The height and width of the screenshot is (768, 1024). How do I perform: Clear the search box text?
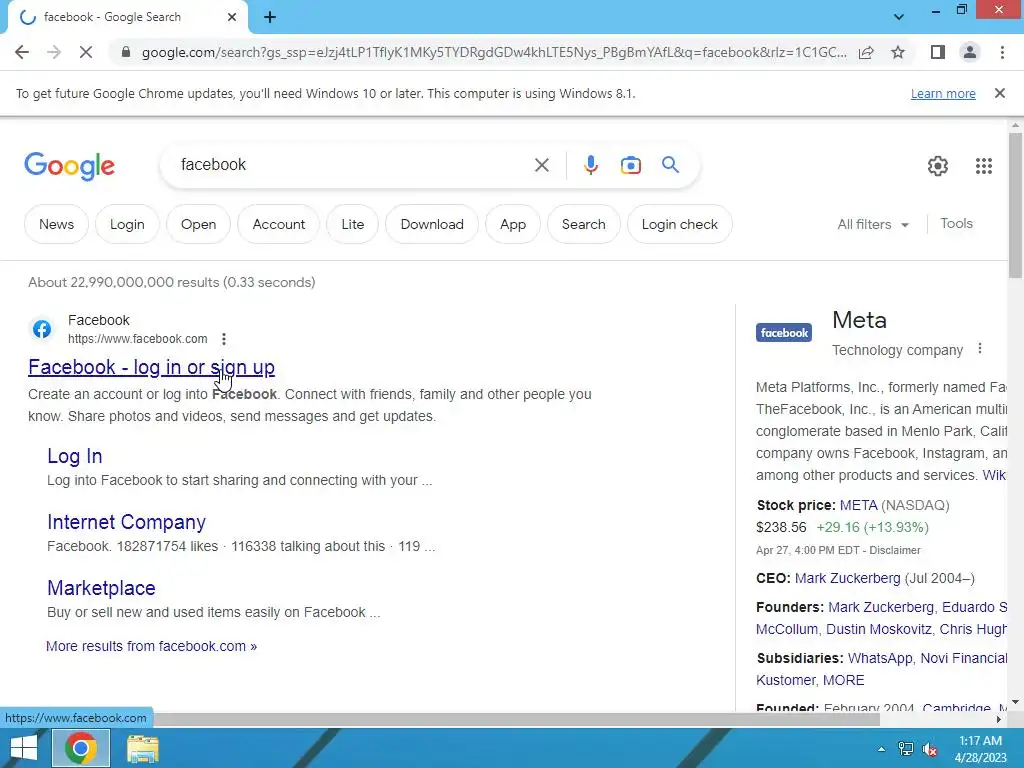[542, 165]
